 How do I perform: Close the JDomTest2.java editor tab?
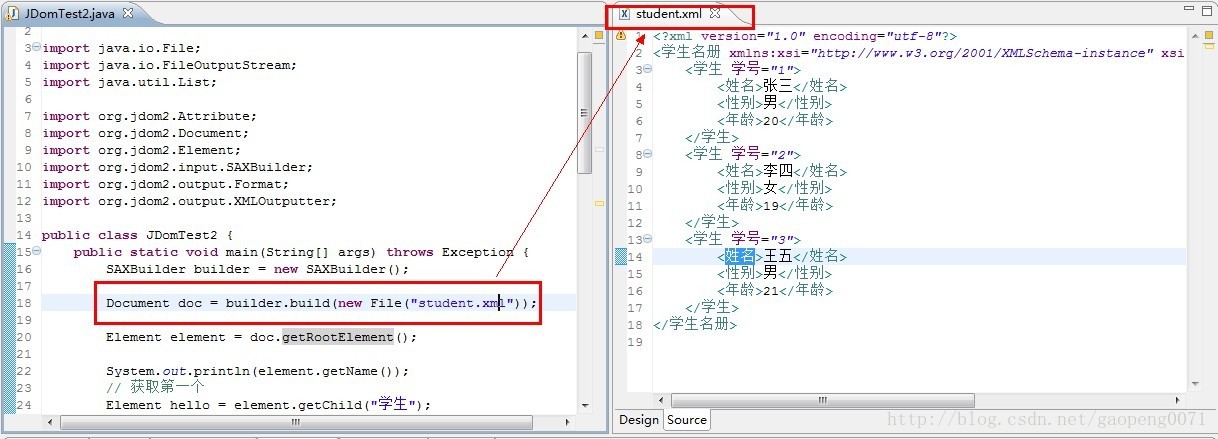tap(127, 13)
